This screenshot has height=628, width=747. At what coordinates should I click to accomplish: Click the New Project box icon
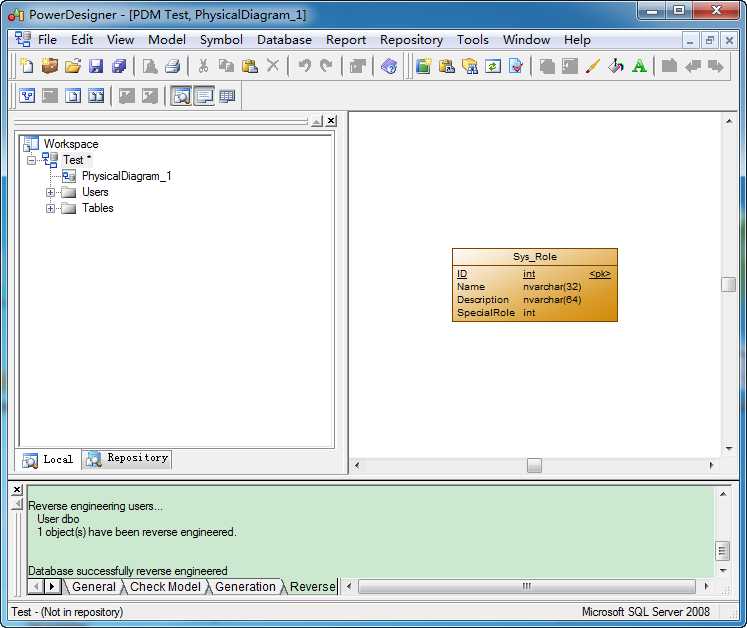50,66
